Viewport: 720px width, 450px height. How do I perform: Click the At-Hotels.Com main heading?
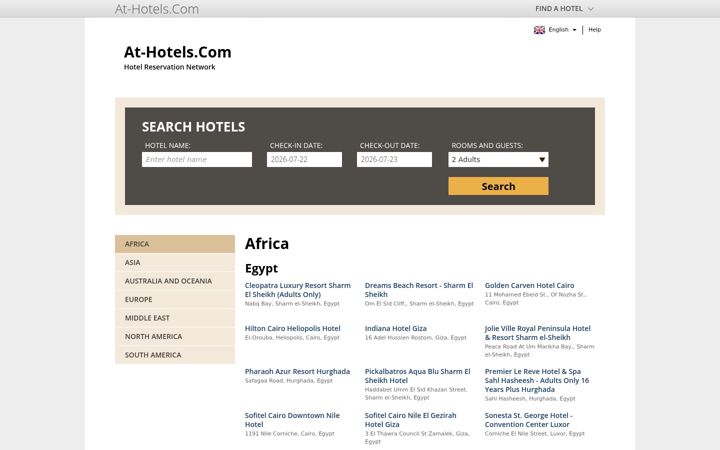[177, 52]
